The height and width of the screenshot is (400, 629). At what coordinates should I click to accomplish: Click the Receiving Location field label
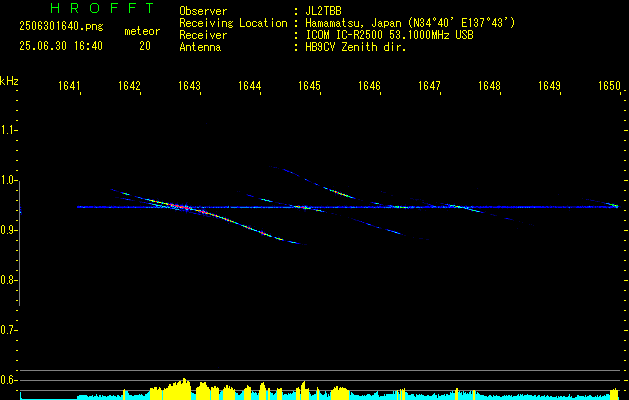tap(233, 23)
